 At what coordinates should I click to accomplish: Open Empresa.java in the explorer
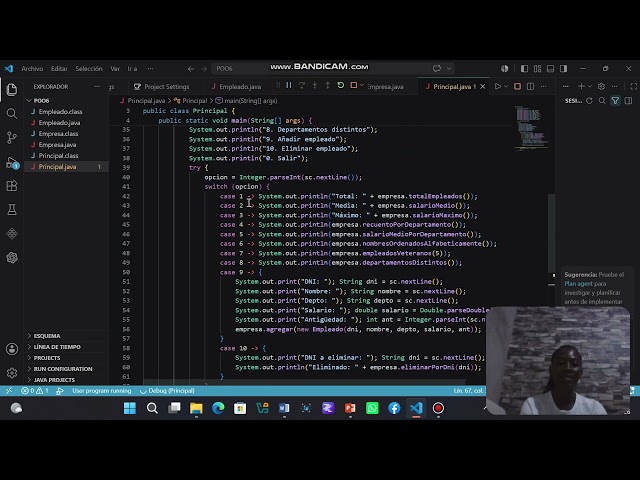[x=57, y=144]
